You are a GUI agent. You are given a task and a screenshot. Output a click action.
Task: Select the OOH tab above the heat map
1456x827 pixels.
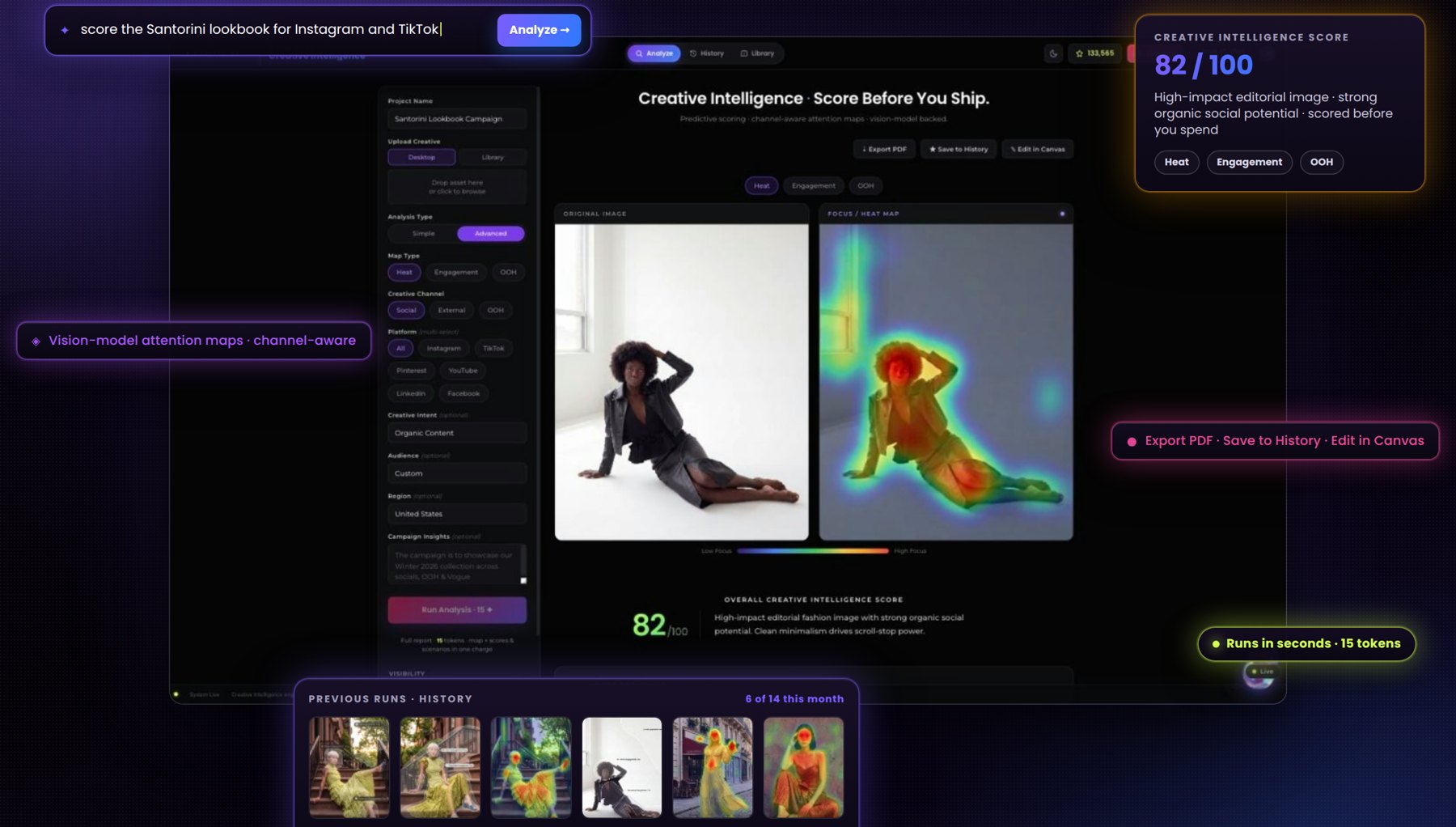pyautogui.click(x=866, y=186)
